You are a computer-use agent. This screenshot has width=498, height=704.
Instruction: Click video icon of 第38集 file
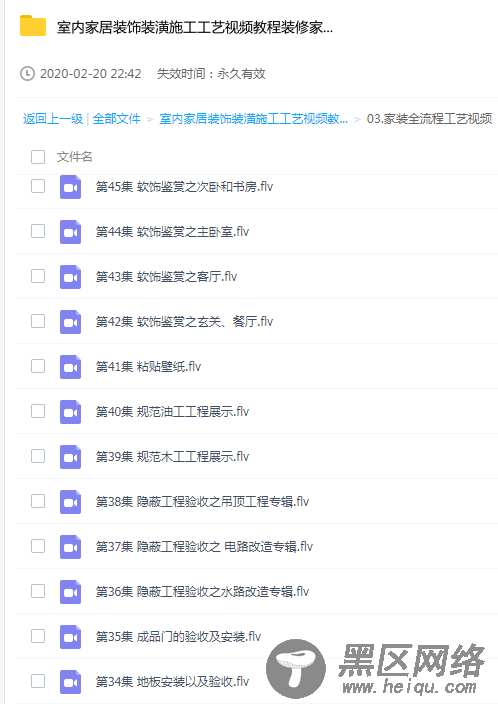tap(71, 502)
